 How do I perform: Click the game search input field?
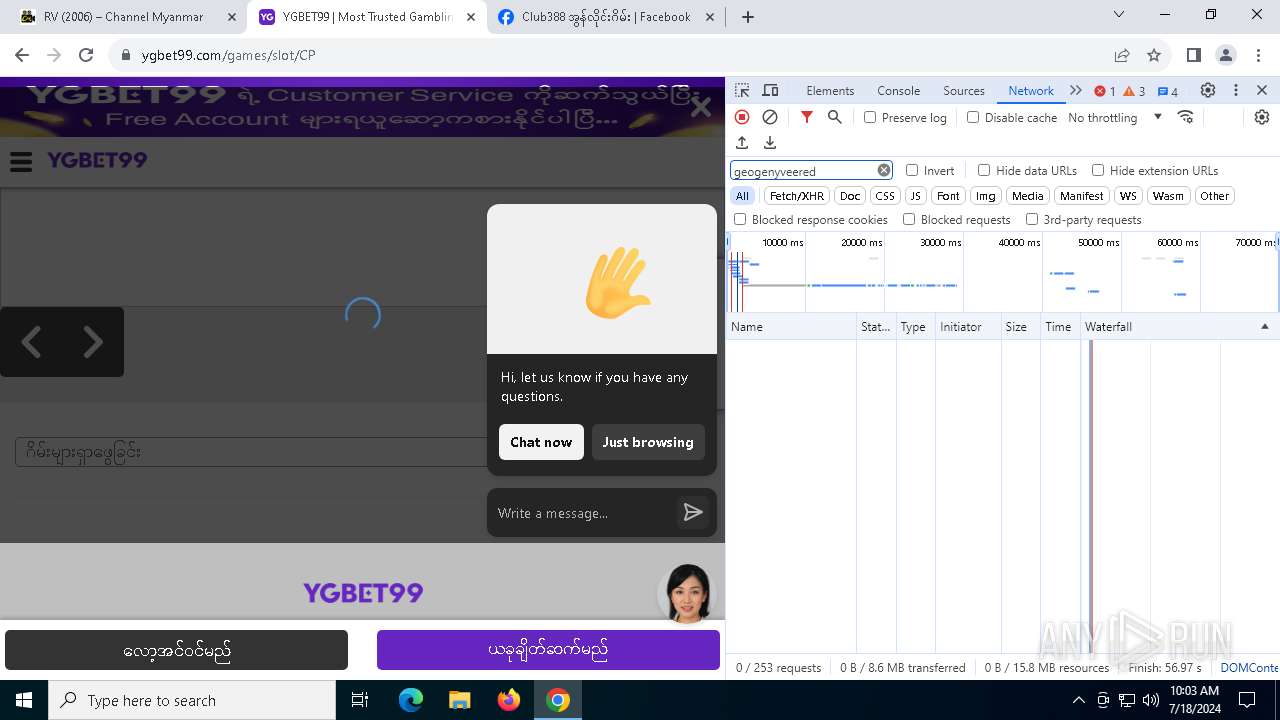pos(250,452)
